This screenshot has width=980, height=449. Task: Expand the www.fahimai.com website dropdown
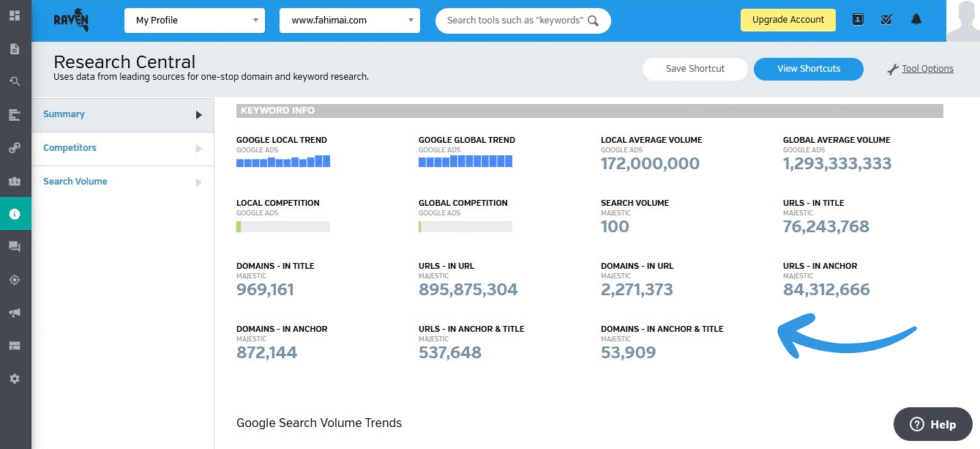click(x=349, y=19)
